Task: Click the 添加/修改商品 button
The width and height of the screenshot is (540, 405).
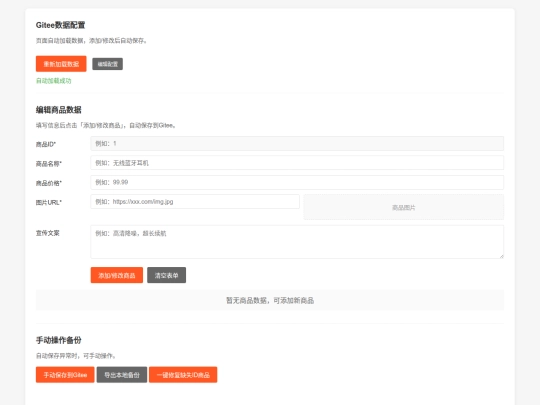Action: click(117, 275)
